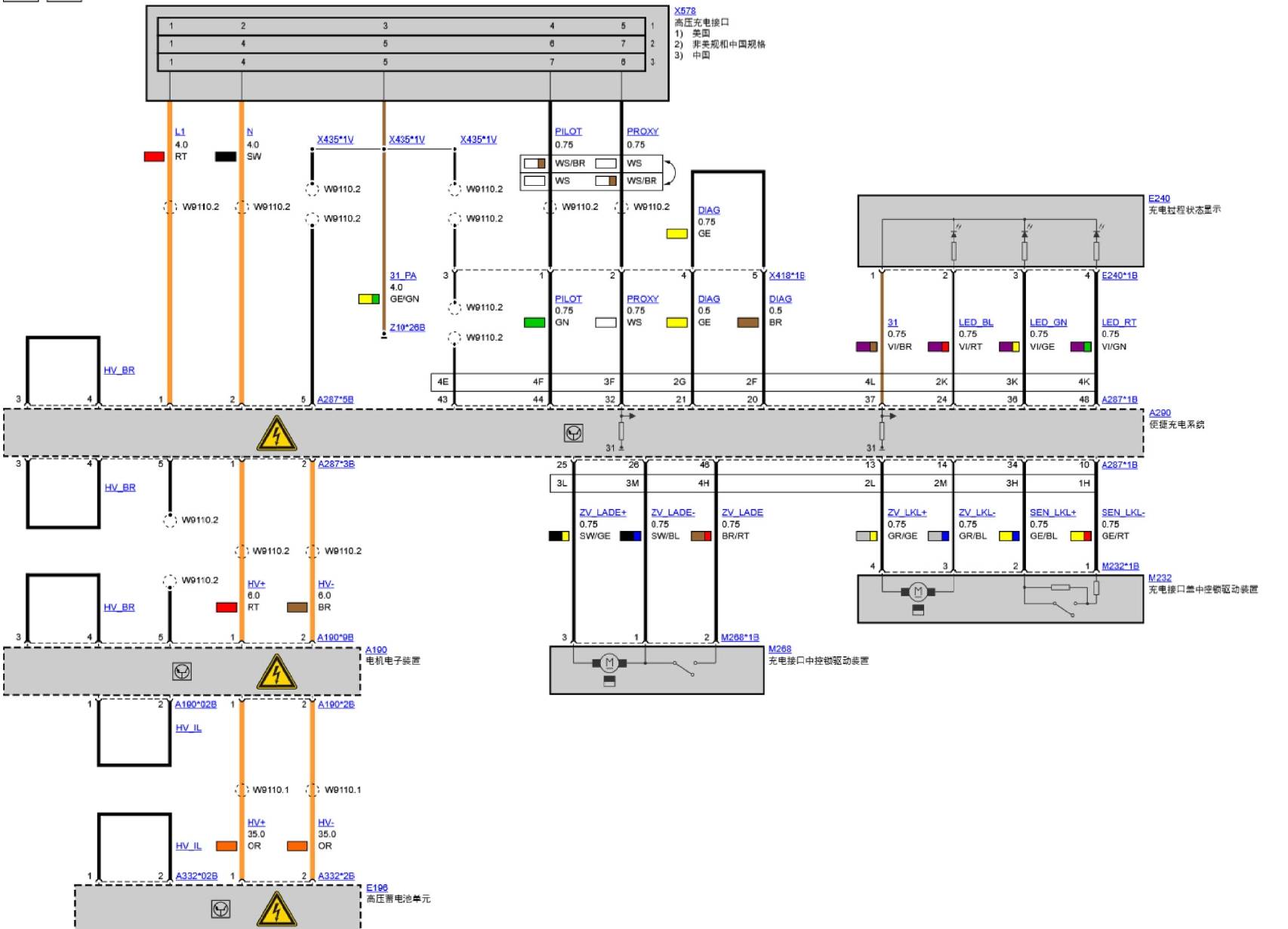
Task: Click the brown BR swatch for HV- 6.0
Action: point(297,607)
